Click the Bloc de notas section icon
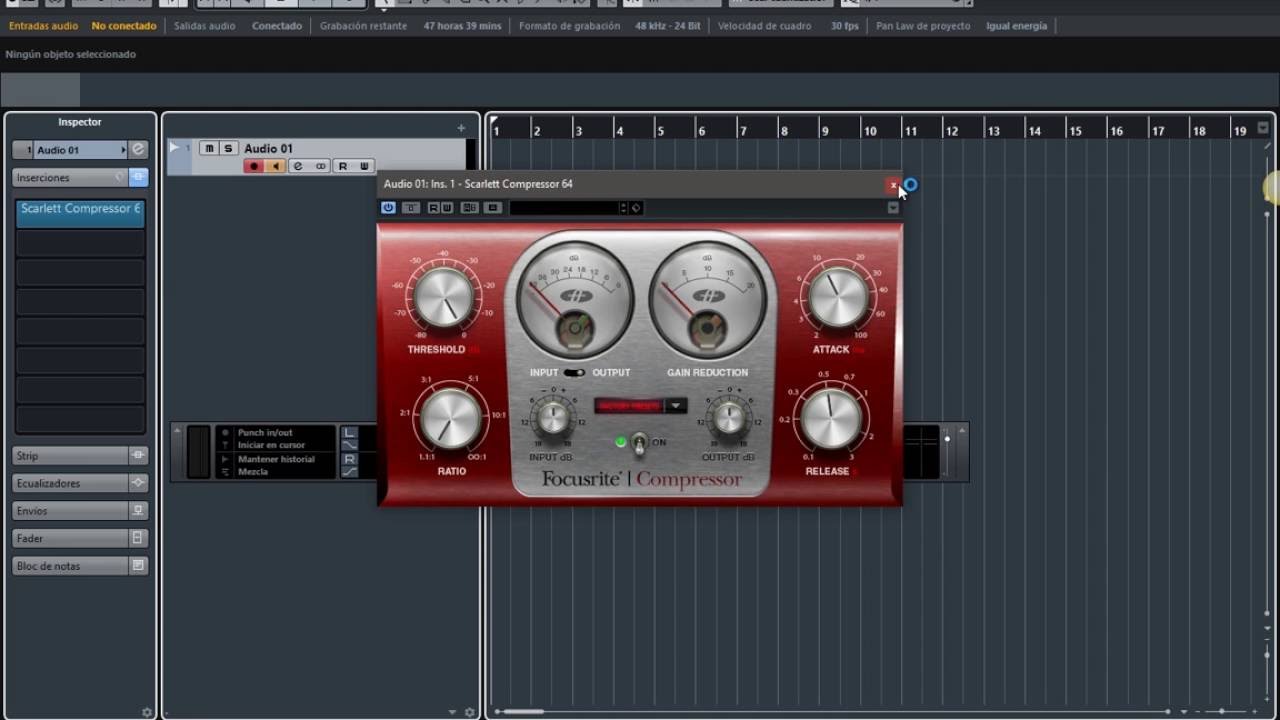 [x=139, y=566]
